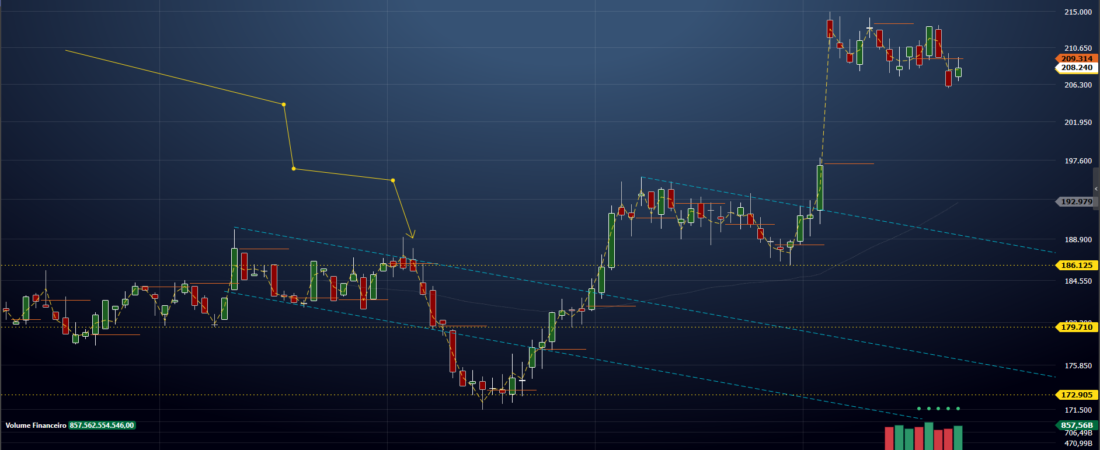
Task: Click the 171.500 price axis label
Action: coord(1077,410)
